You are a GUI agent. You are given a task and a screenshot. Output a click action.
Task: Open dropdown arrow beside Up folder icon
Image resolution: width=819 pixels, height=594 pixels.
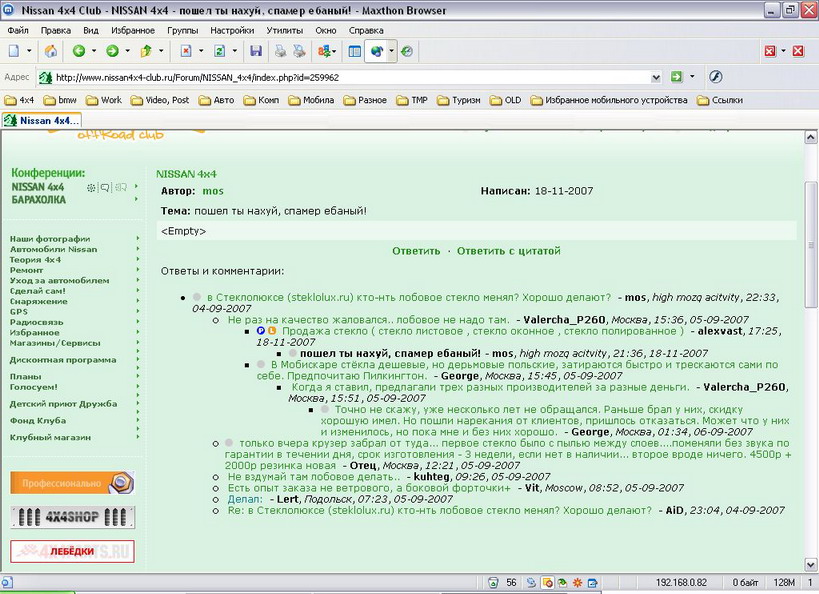[x=161, y=51]
